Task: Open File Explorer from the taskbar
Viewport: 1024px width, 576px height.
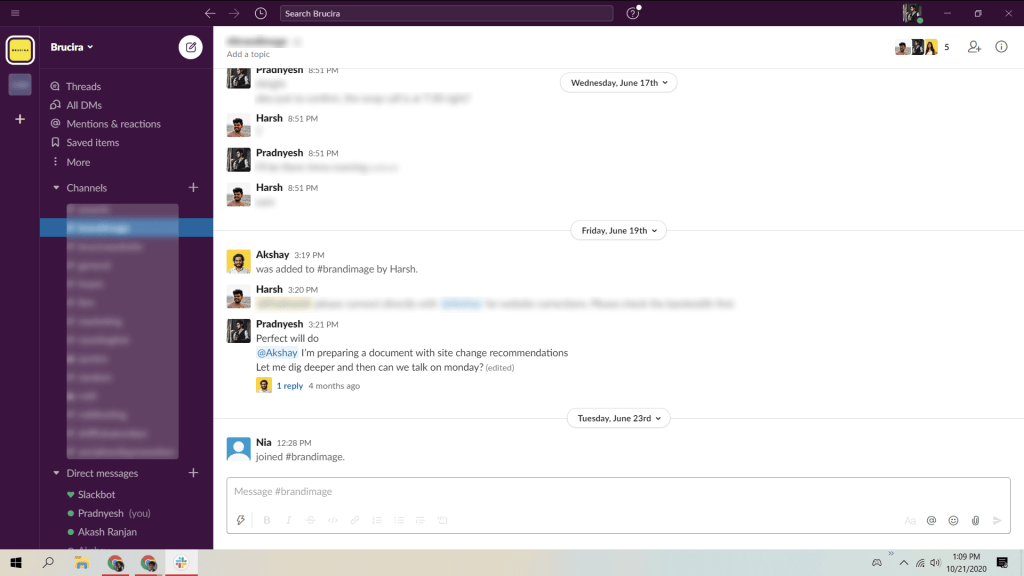Action: (82, 563)
